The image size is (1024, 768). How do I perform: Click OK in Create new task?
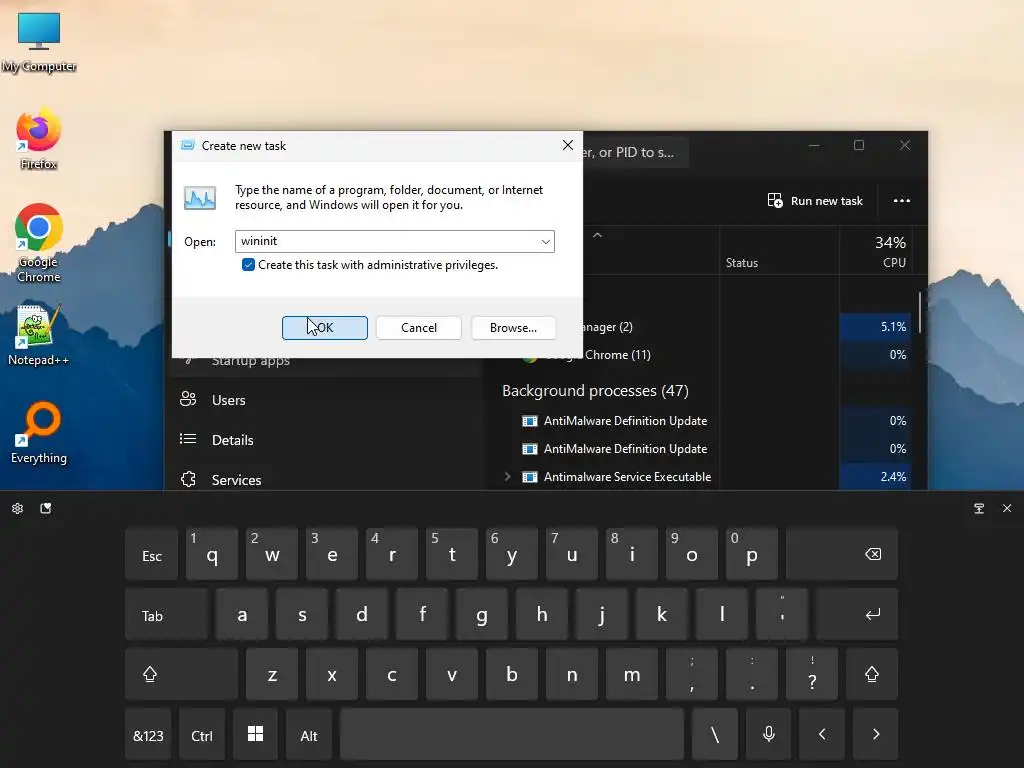325,328
